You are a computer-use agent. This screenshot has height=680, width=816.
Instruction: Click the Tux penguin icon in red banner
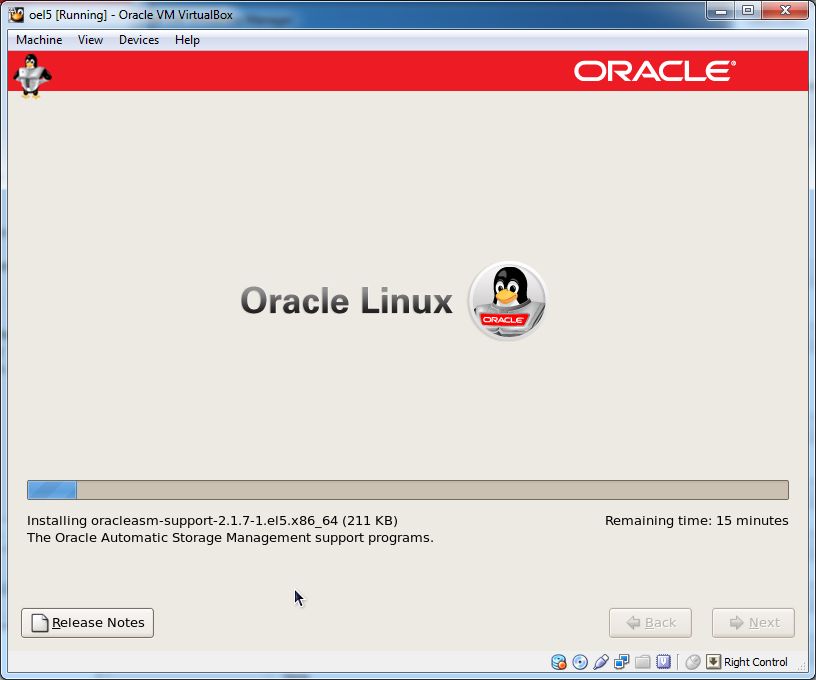tap(32, 76)
